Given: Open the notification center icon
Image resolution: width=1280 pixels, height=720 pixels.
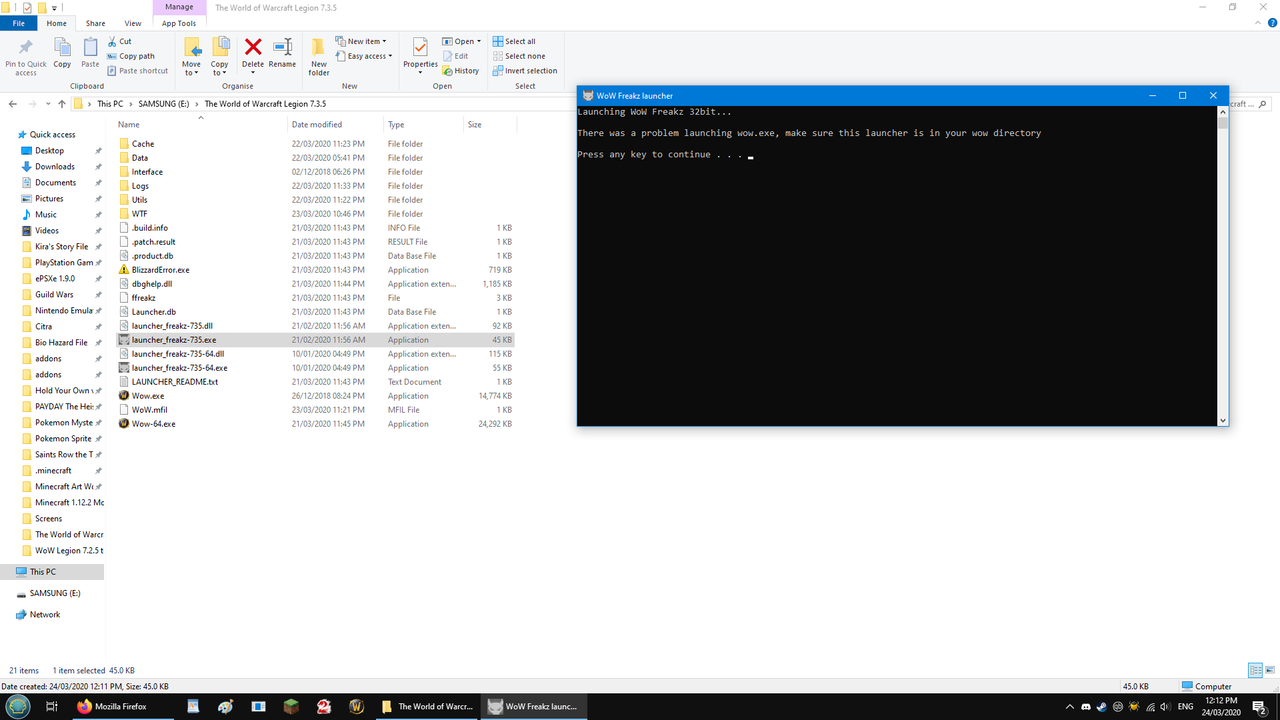Looking at the screenshot, I should pyautogui.click(x=1262, y=706).
